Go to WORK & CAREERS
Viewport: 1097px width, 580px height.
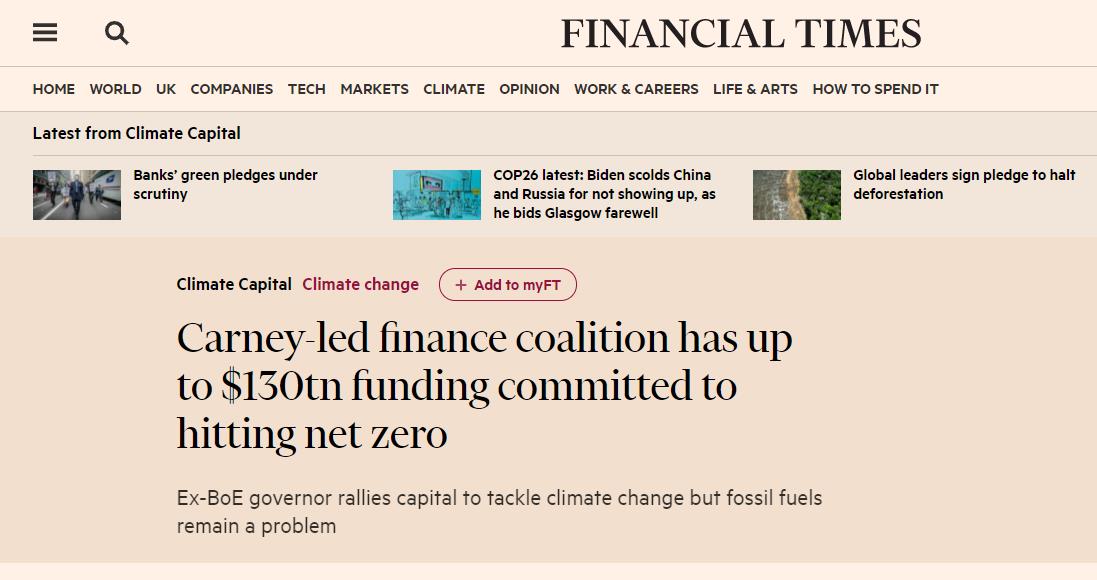coord(636,89)
